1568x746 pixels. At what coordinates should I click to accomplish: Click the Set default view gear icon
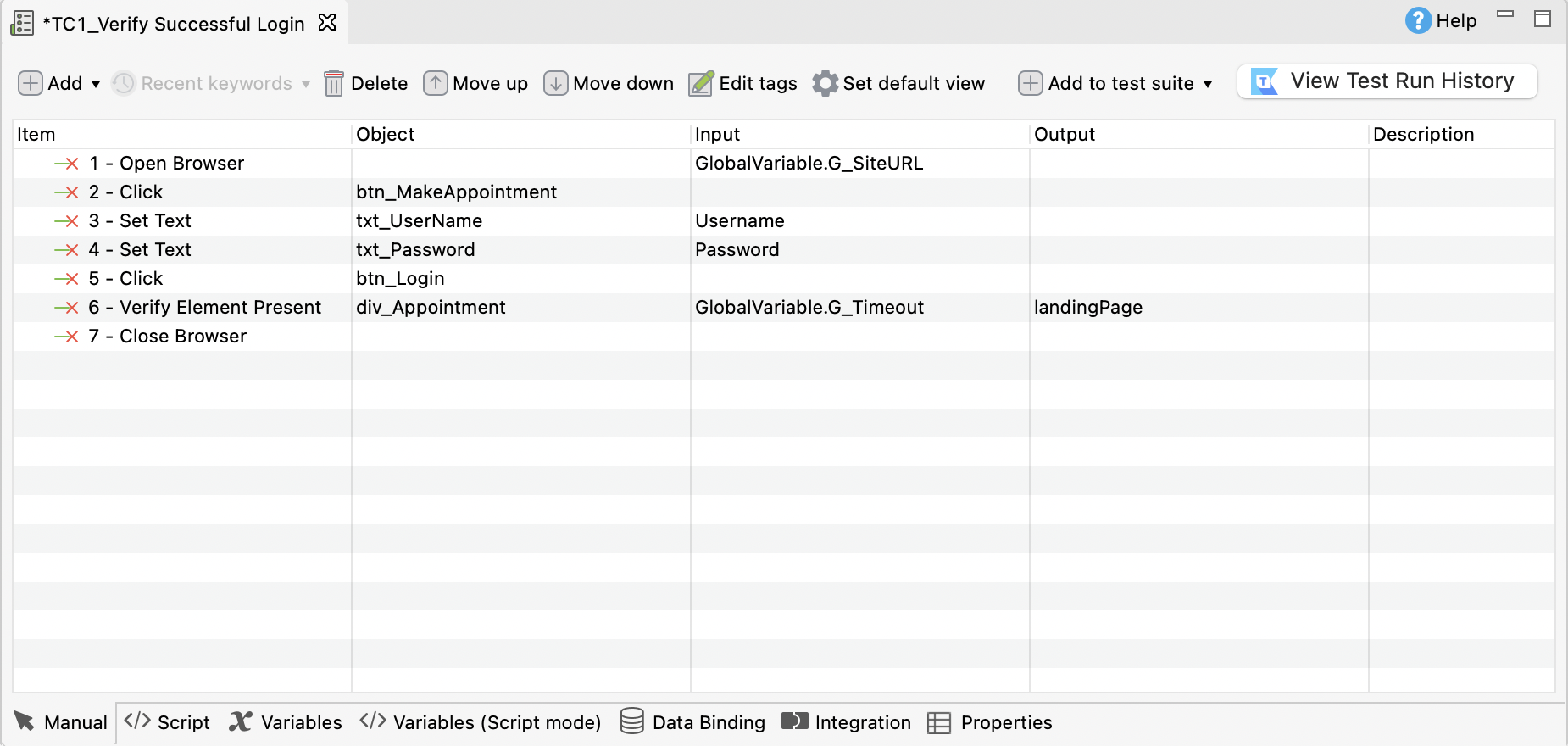825,83
